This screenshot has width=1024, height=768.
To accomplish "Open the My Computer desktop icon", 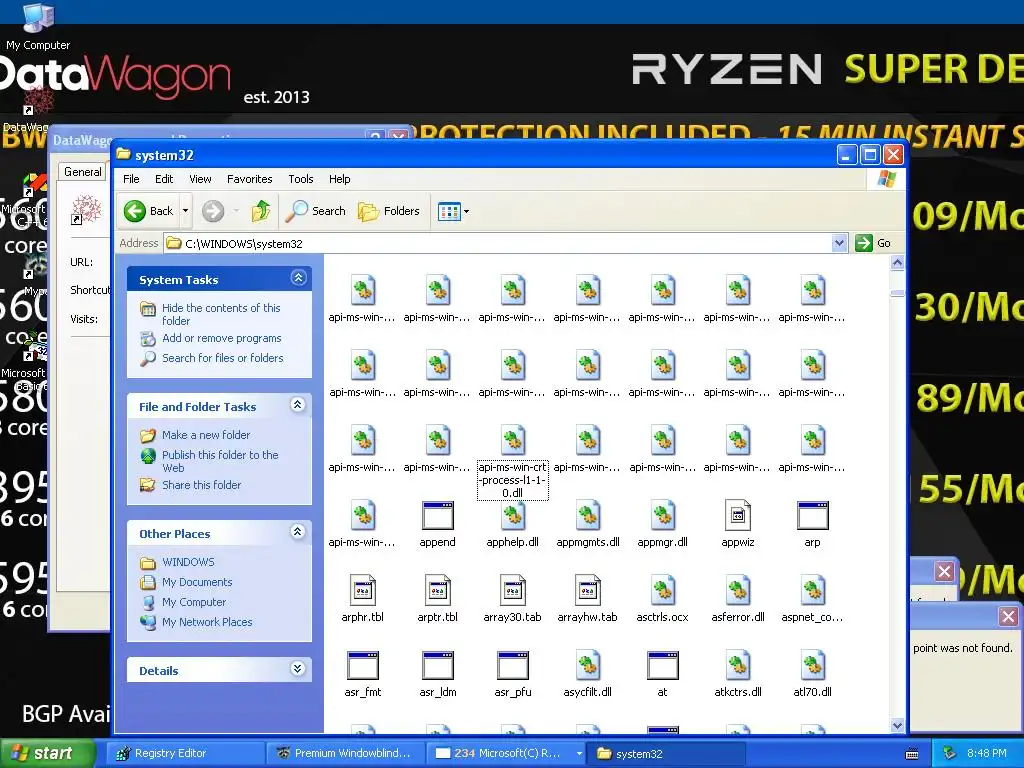I will (x=38, y=26).
